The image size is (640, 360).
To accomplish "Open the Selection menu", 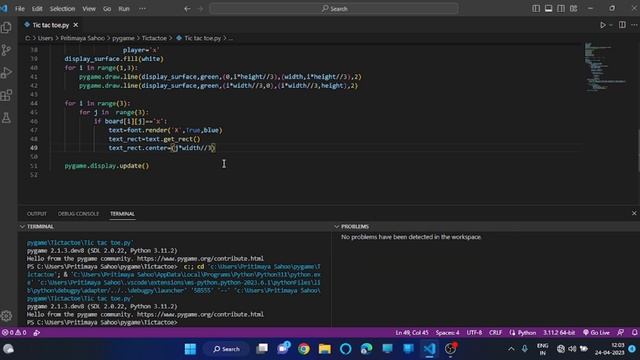I will click(62, 9).
